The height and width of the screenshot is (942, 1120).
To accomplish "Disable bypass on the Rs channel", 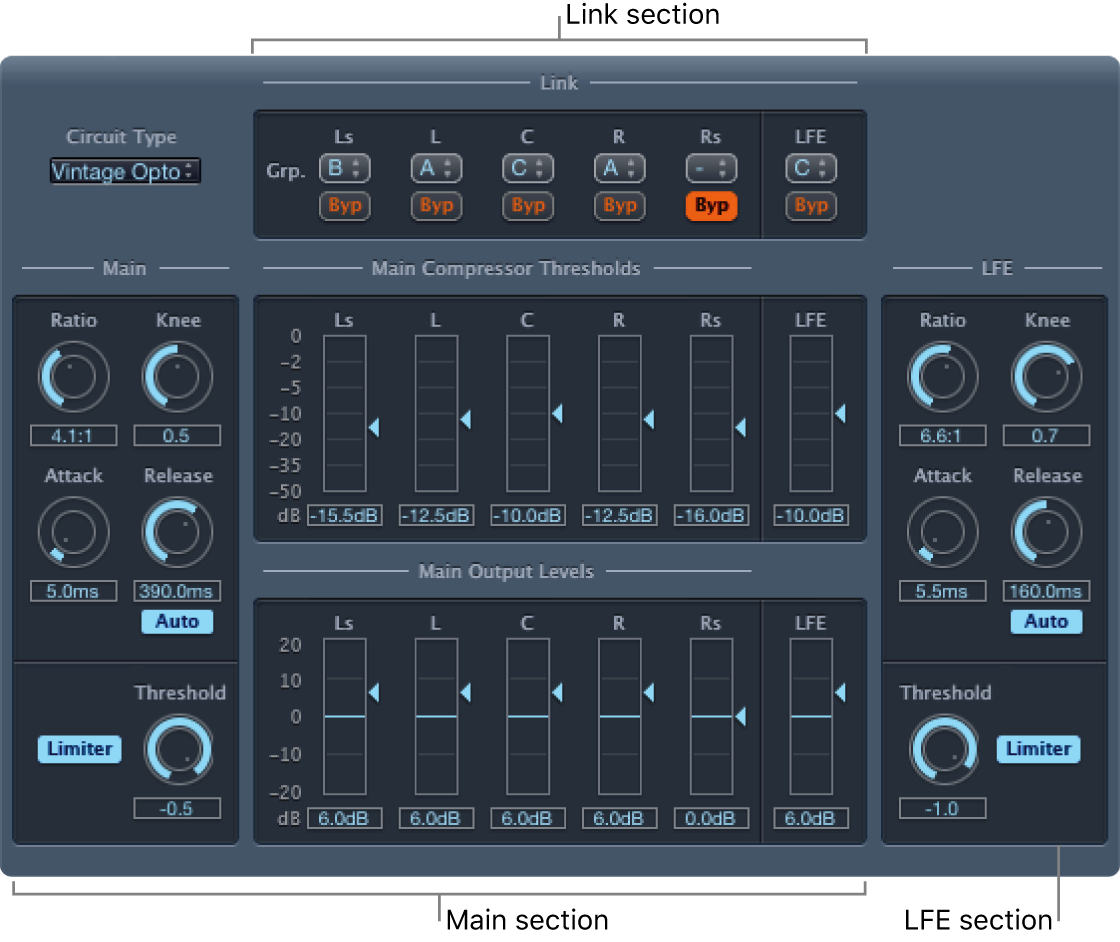I will coord(711,206).
